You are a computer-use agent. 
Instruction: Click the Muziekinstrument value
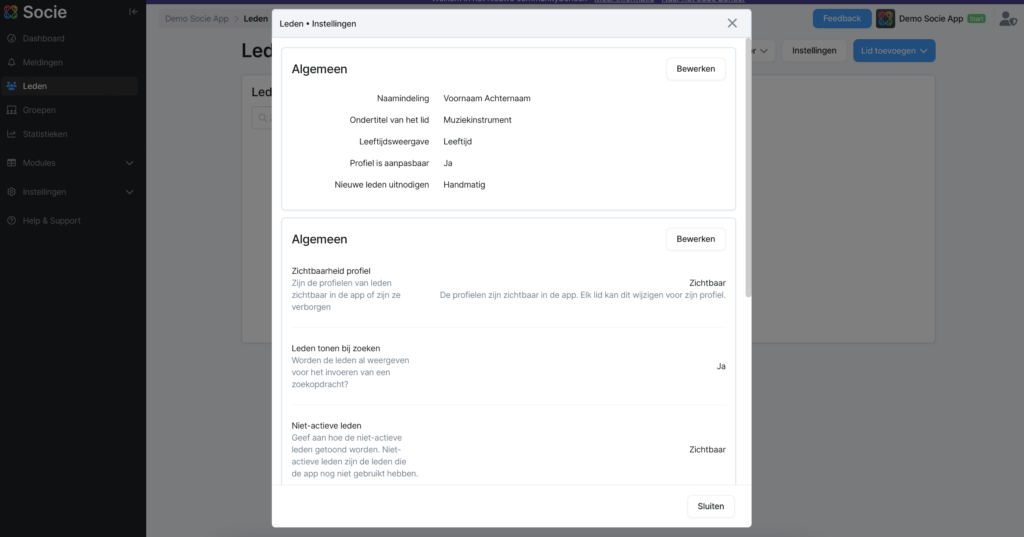tap(477, 120)
